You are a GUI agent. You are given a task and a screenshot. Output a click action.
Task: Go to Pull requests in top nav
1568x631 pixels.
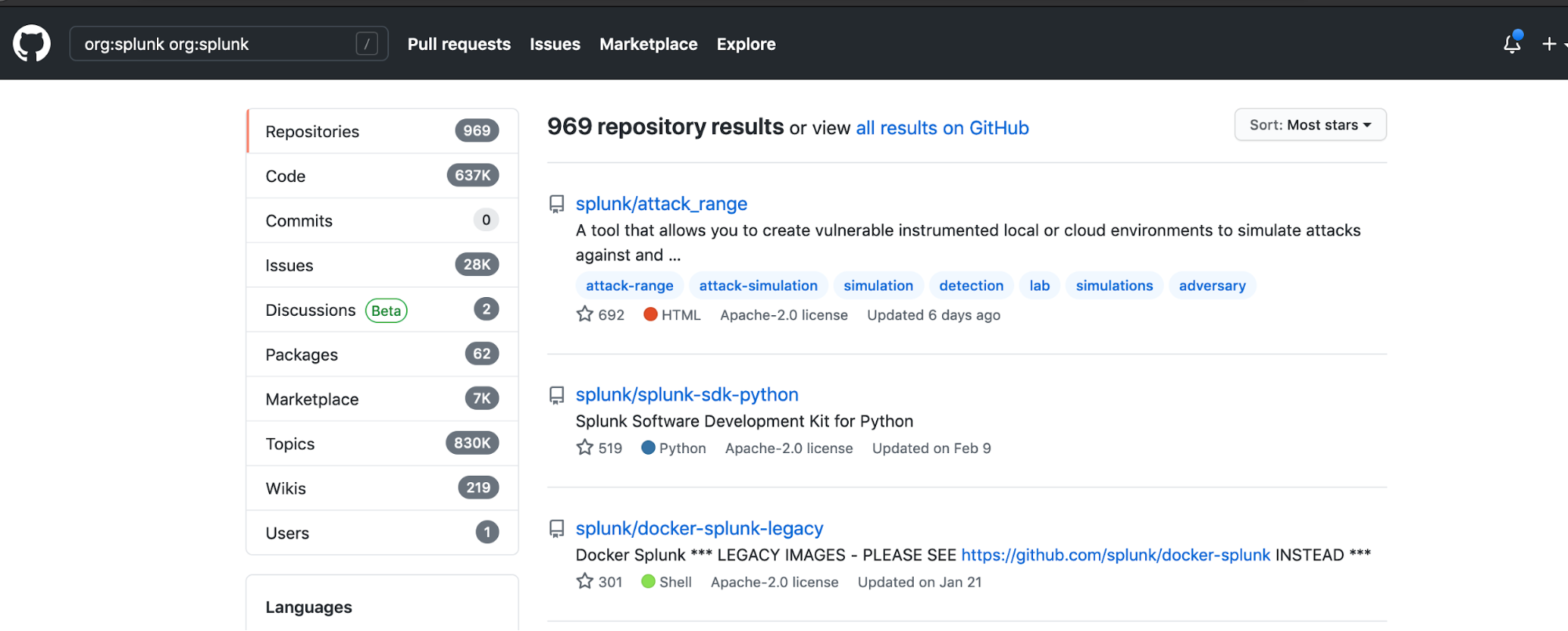coord(459,44)
